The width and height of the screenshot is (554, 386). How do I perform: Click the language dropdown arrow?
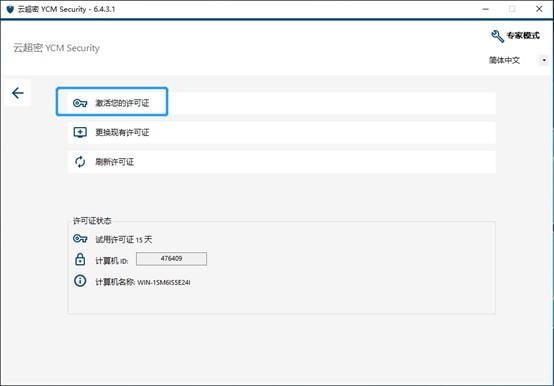tap(544, 60)
